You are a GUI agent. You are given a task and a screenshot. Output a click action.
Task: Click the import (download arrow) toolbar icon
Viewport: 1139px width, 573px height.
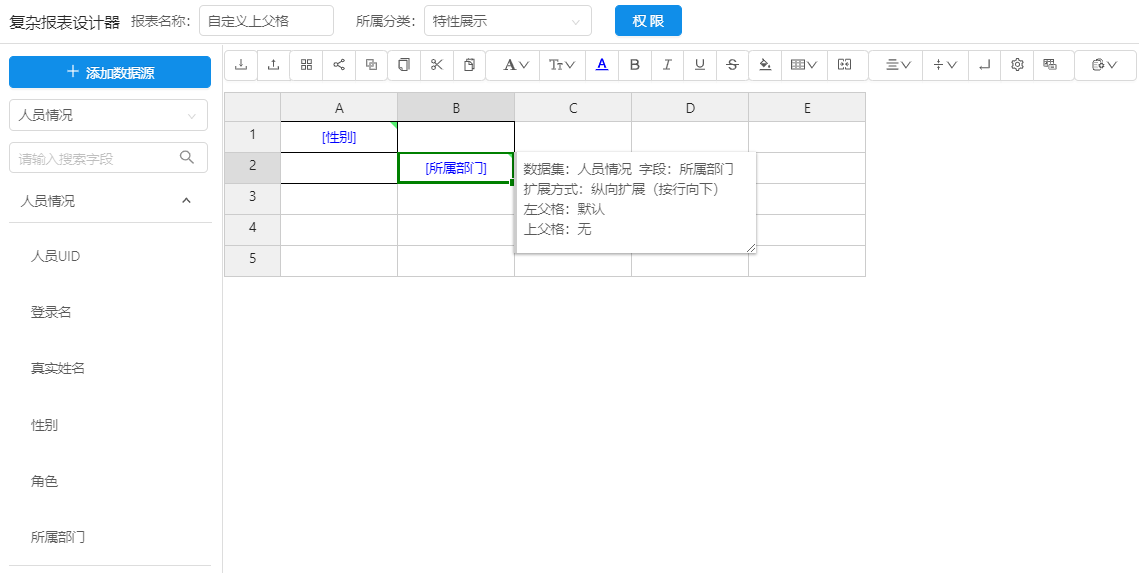click(241, 65)
